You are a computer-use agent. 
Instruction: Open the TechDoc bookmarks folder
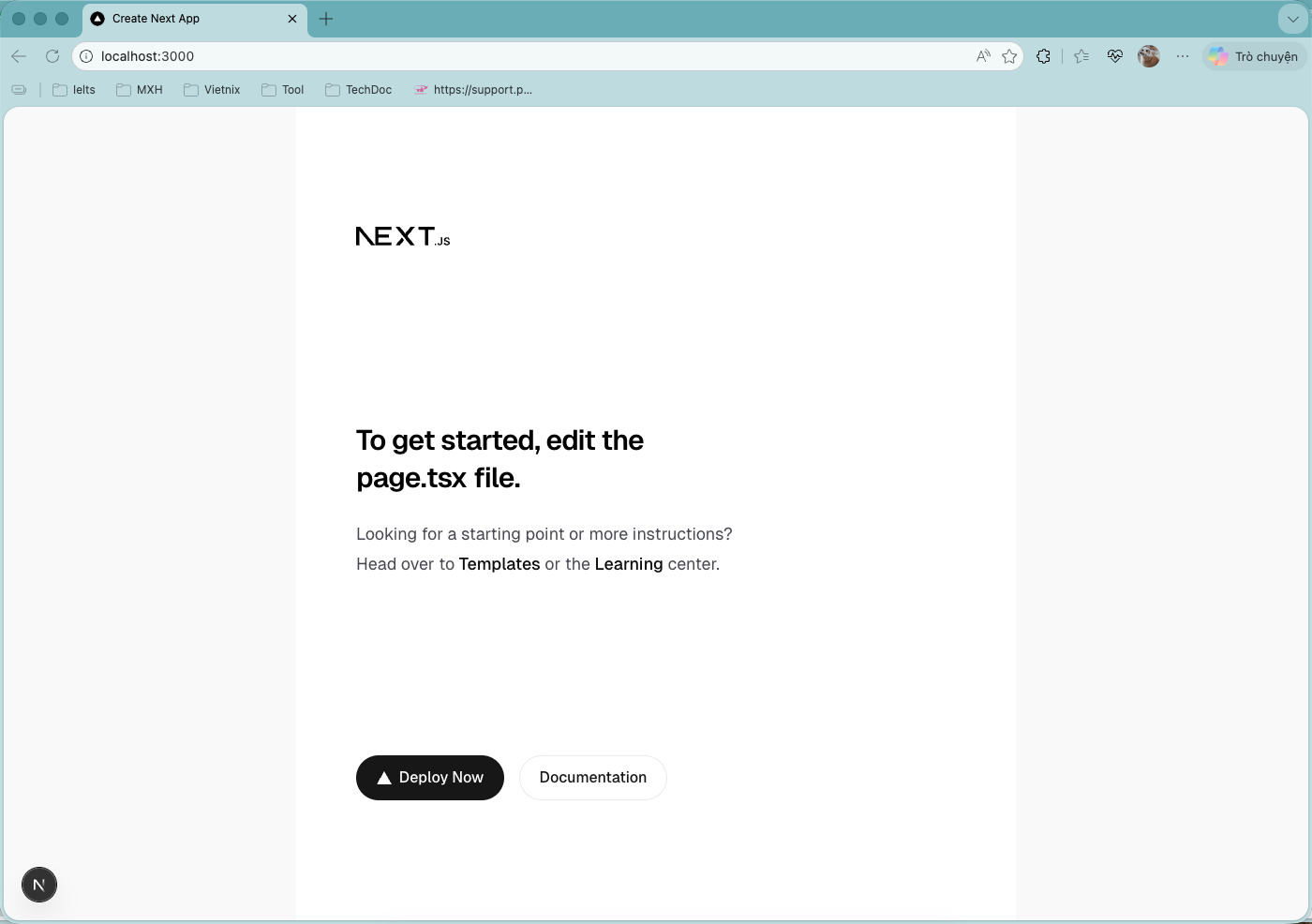(x=358, y=89)
